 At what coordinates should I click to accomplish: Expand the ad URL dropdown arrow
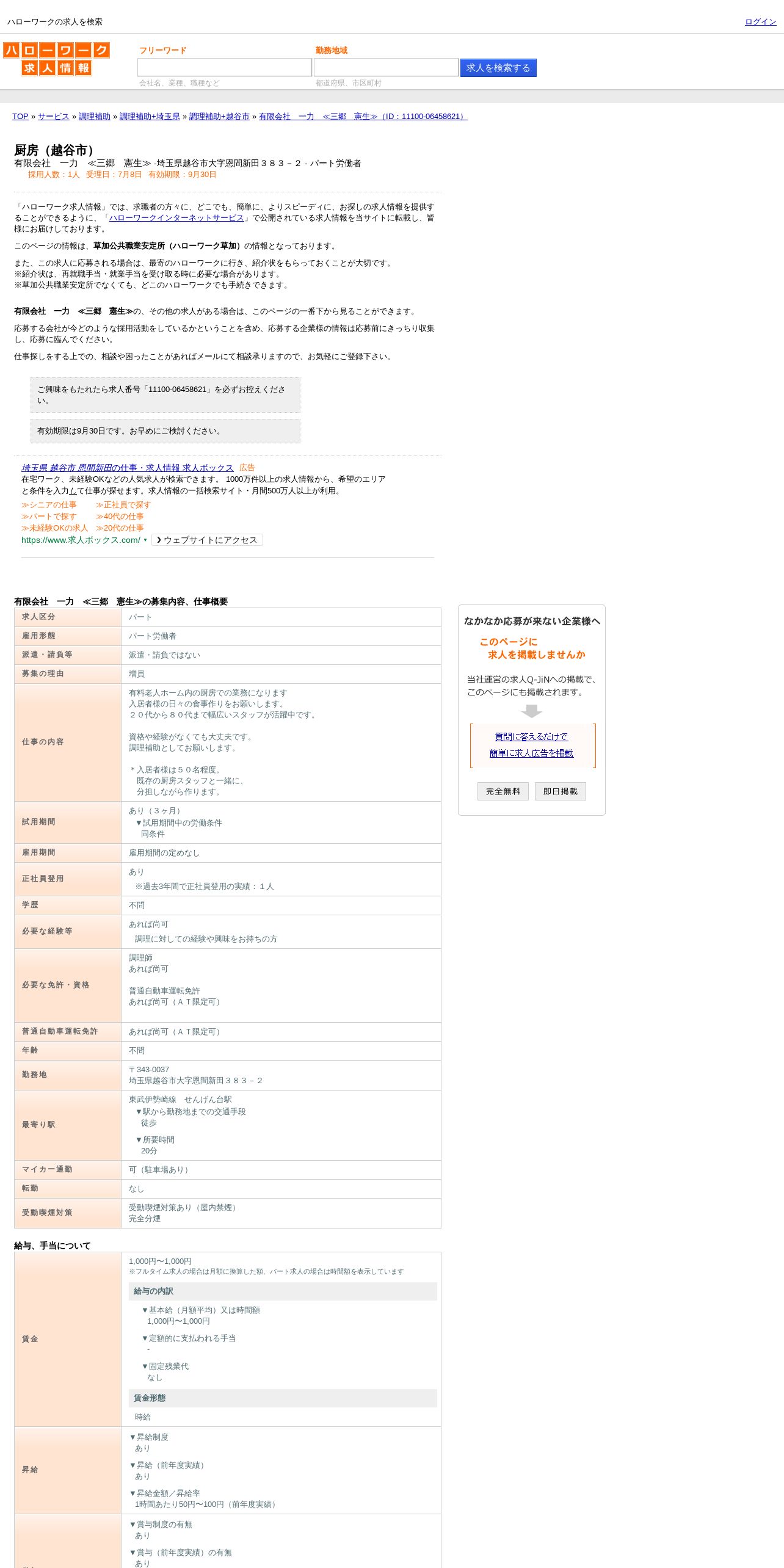(145, 540)
